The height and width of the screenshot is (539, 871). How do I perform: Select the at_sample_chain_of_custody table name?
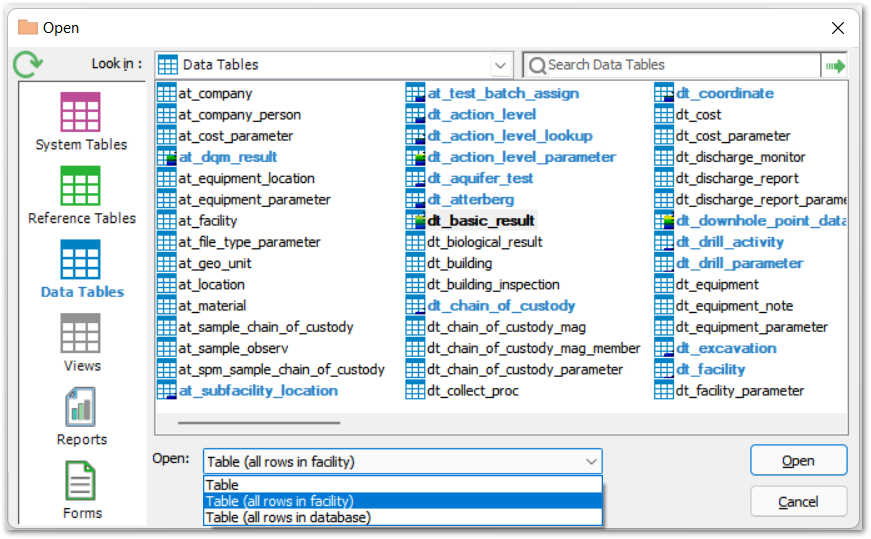(266, 327)
